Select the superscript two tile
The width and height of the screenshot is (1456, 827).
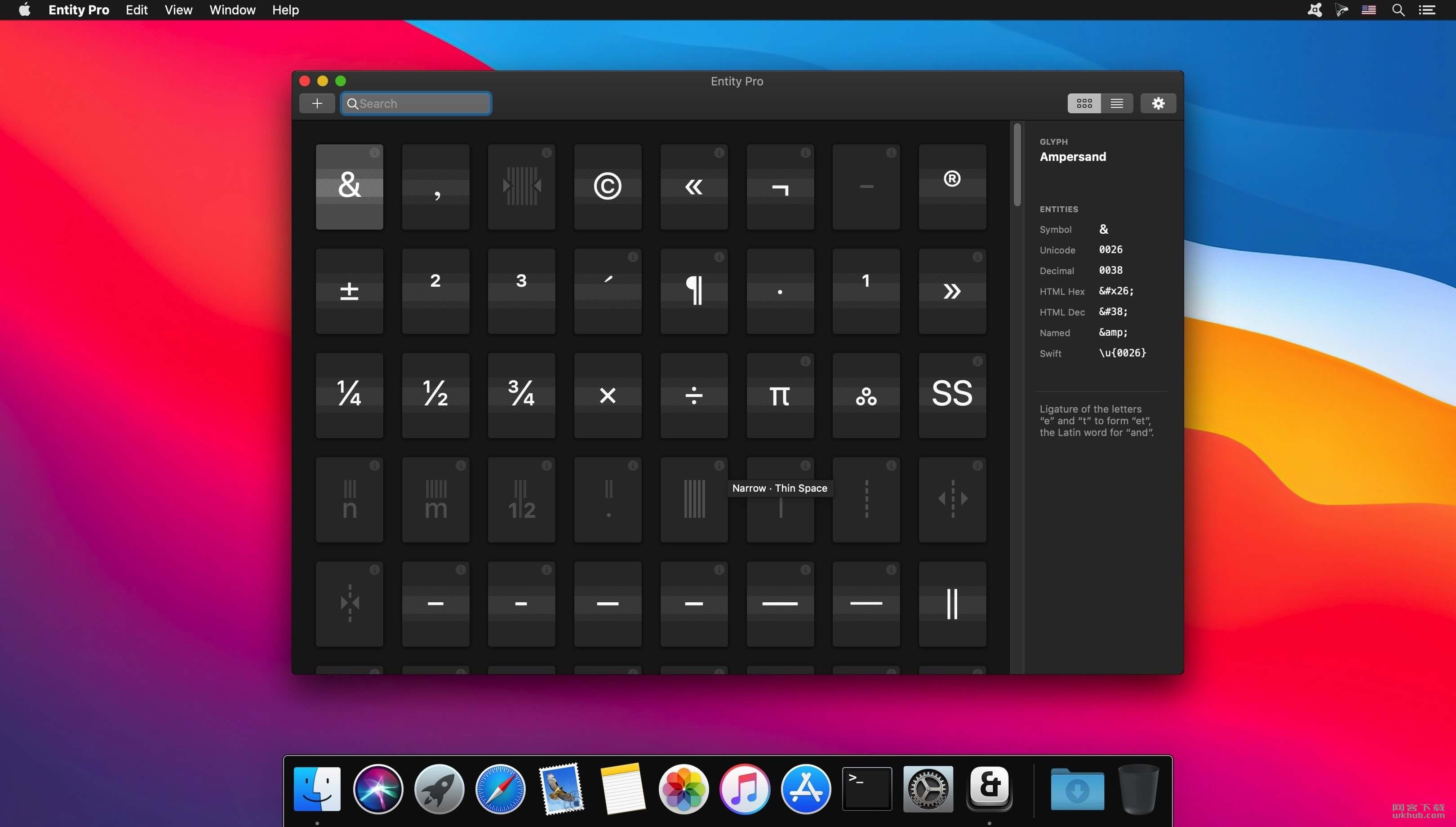[435, 291]
